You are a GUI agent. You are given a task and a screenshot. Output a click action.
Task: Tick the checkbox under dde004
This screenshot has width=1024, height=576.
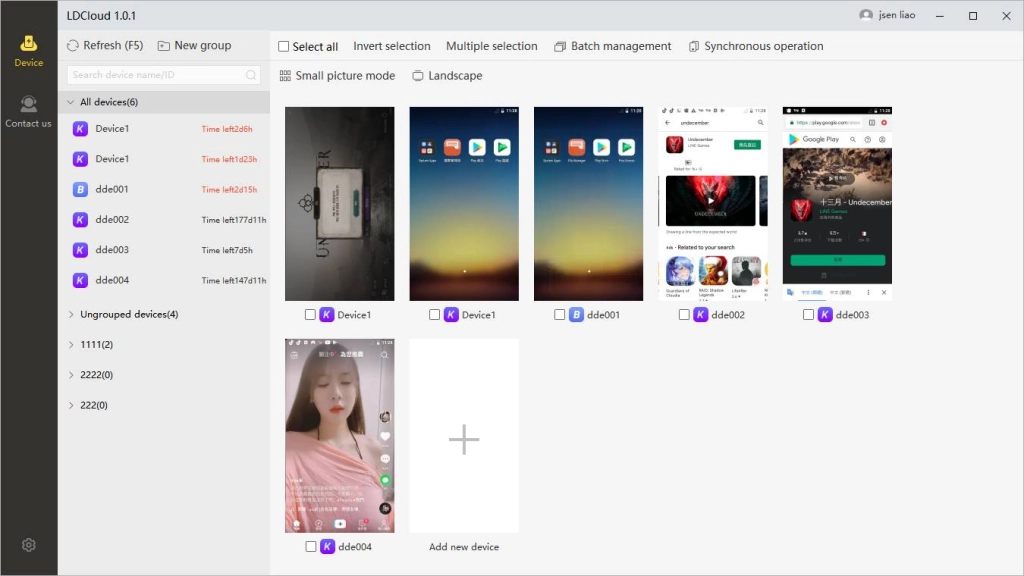coord(310,547)
